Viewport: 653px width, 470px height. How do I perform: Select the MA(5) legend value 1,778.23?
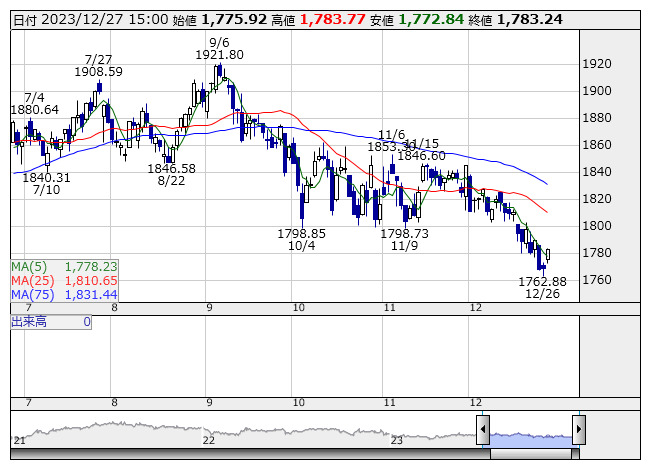point(91,266)
